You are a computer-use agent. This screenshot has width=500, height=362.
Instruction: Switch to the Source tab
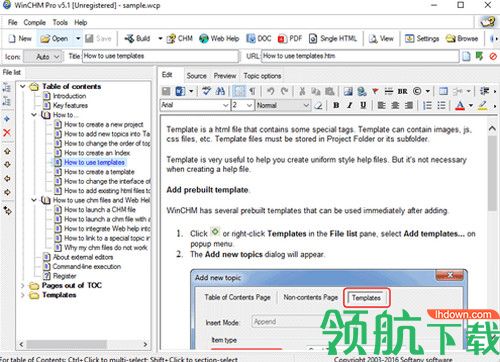click(196, 76)
